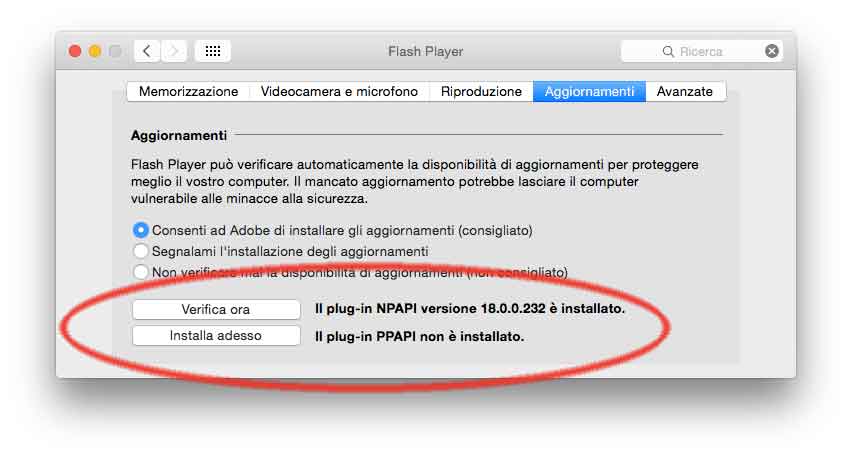Screen dimensions: 852x458
Task: Focus the Ricerca search field
Action: [x=715, y=51]
